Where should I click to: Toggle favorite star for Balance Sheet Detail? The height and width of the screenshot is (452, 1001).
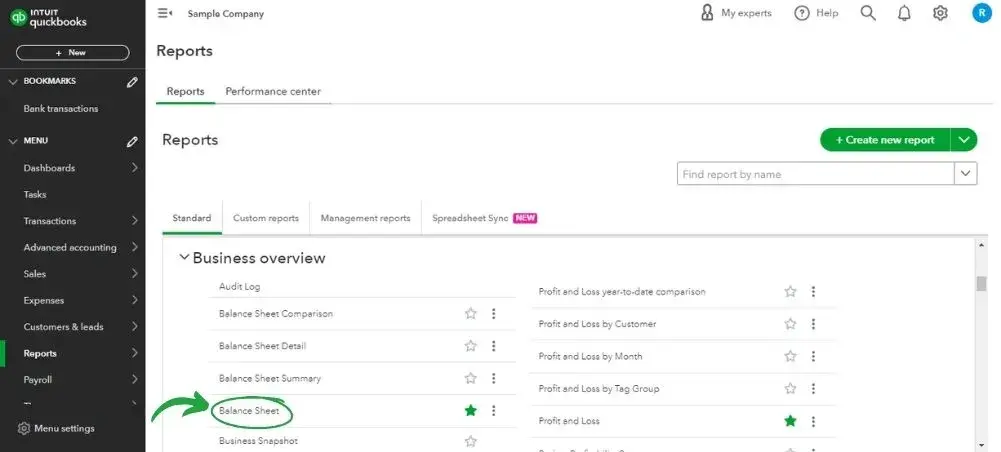point(471,346)
